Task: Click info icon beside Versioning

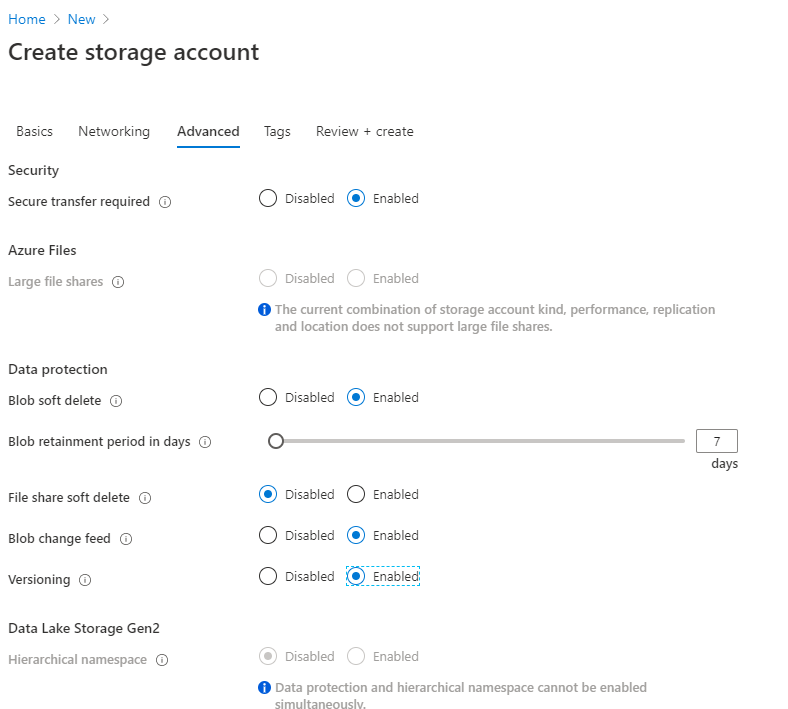Action: click(x=85, y=580)
